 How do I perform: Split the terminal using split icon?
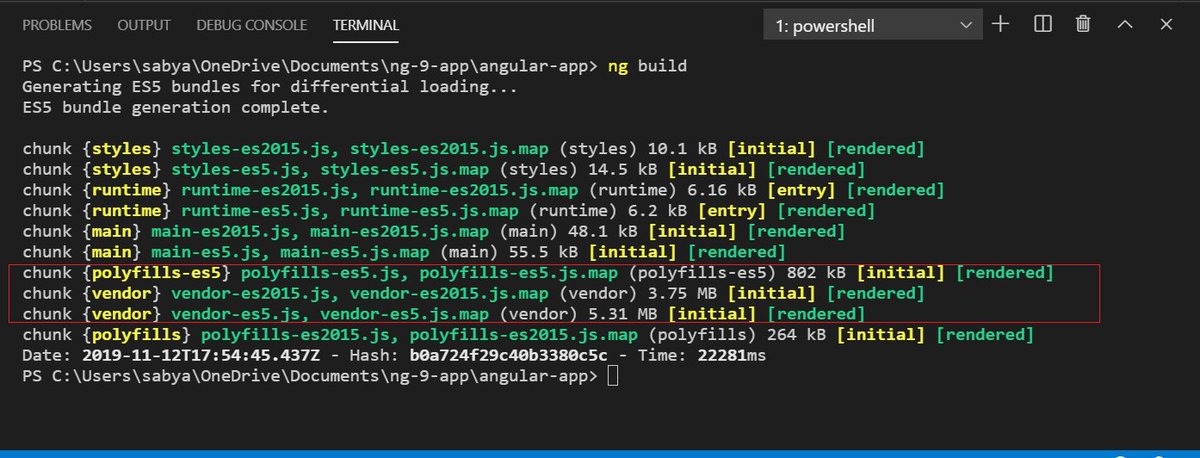pyautogui.click(x=1042, y=24)
